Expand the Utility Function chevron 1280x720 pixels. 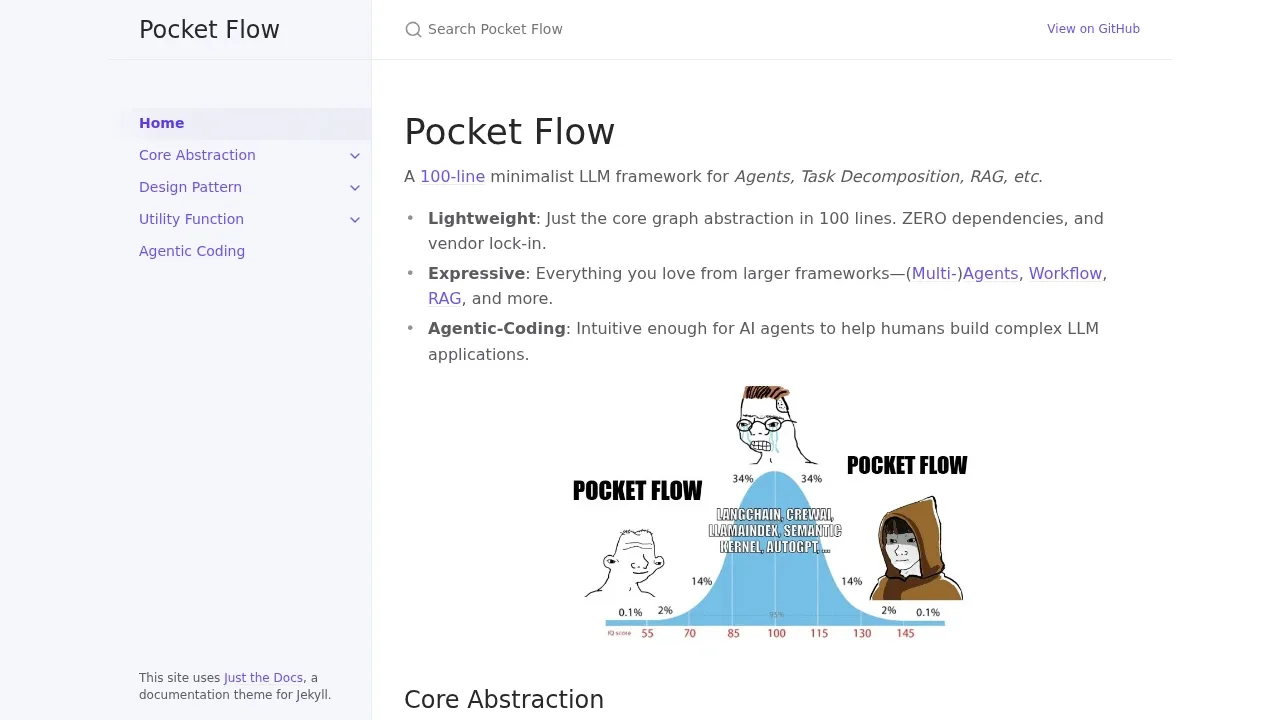[x=355, y=220]
